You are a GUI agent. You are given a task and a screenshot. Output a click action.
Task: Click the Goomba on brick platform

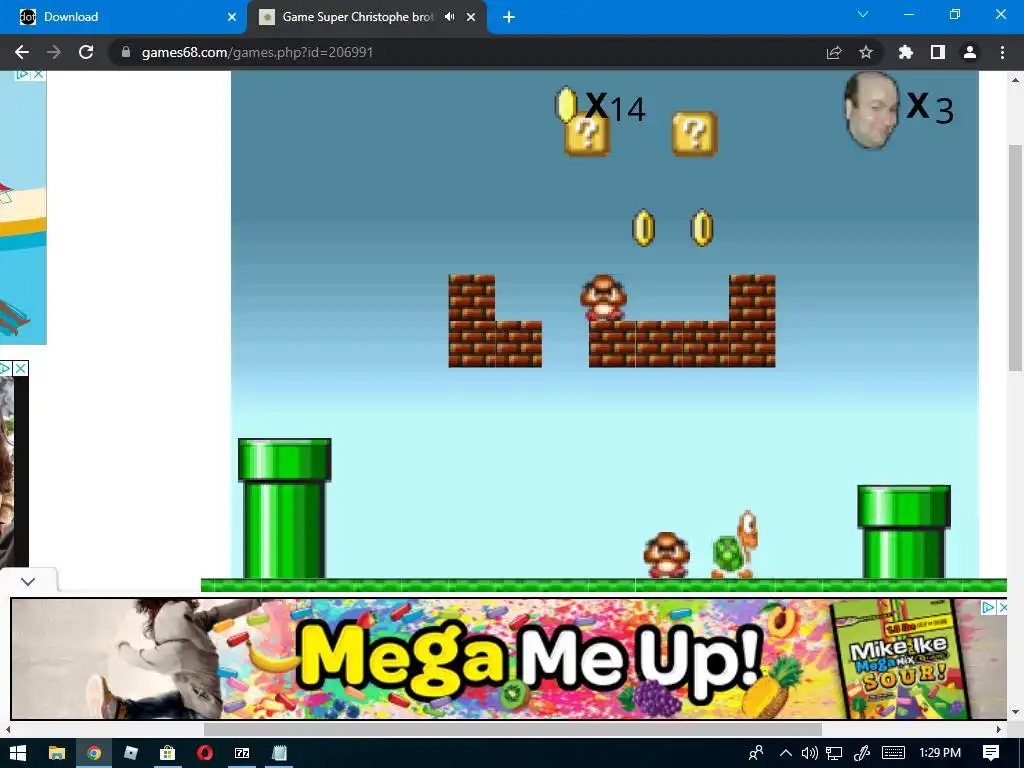click(x=603, y=298)
